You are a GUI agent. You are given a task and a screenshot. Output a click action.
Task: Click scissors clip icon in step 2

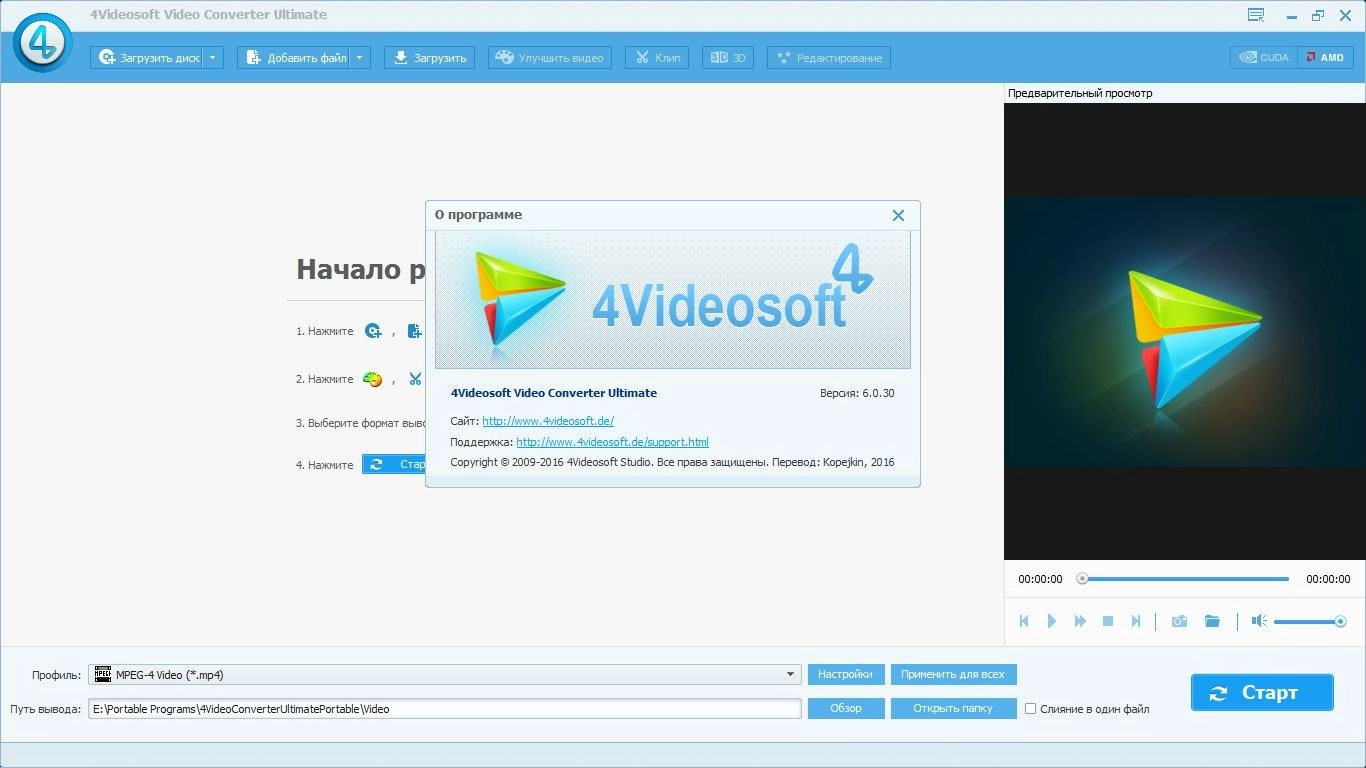pyautogui.click(x=415, y=379)
